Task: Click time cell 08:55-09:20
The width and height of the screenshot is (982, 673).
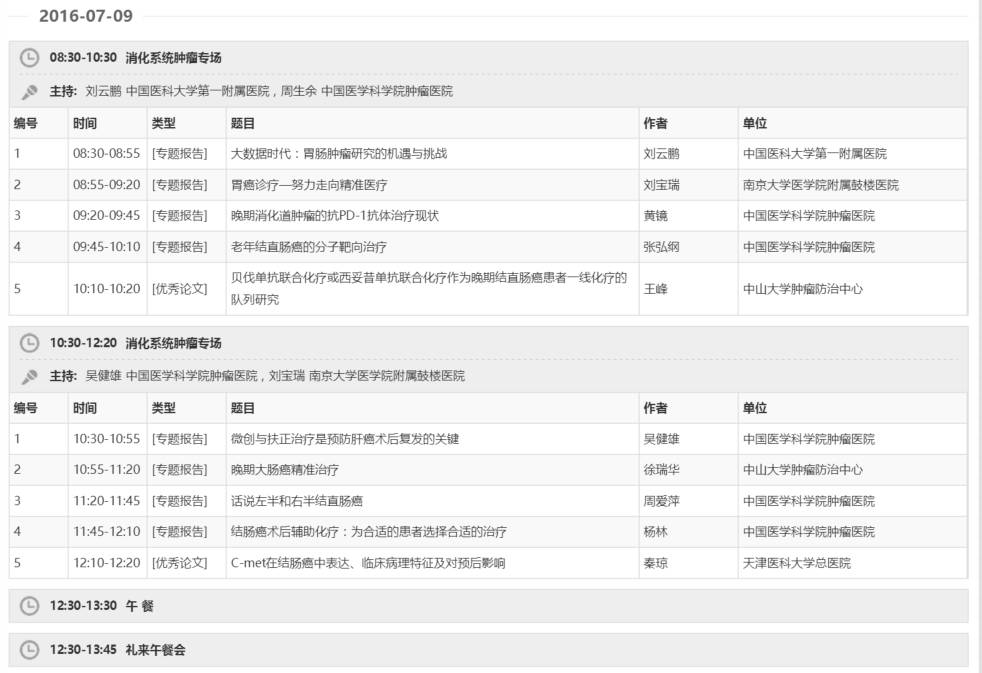Action: 106,185
